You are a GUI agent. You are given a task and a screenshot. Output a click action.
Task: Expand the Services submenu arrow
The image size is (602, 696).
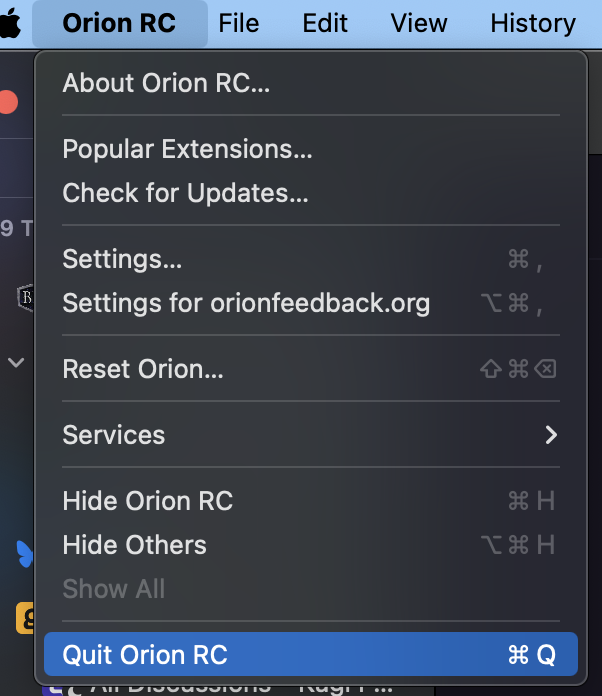click(550, 435)
